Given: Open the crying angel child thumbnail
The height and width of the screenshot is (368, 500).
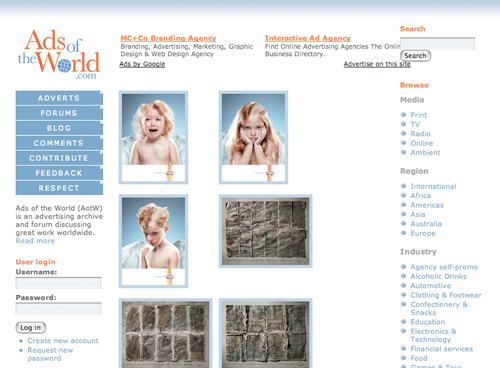Looking at the screenshot, I should [x=153, y=137].
